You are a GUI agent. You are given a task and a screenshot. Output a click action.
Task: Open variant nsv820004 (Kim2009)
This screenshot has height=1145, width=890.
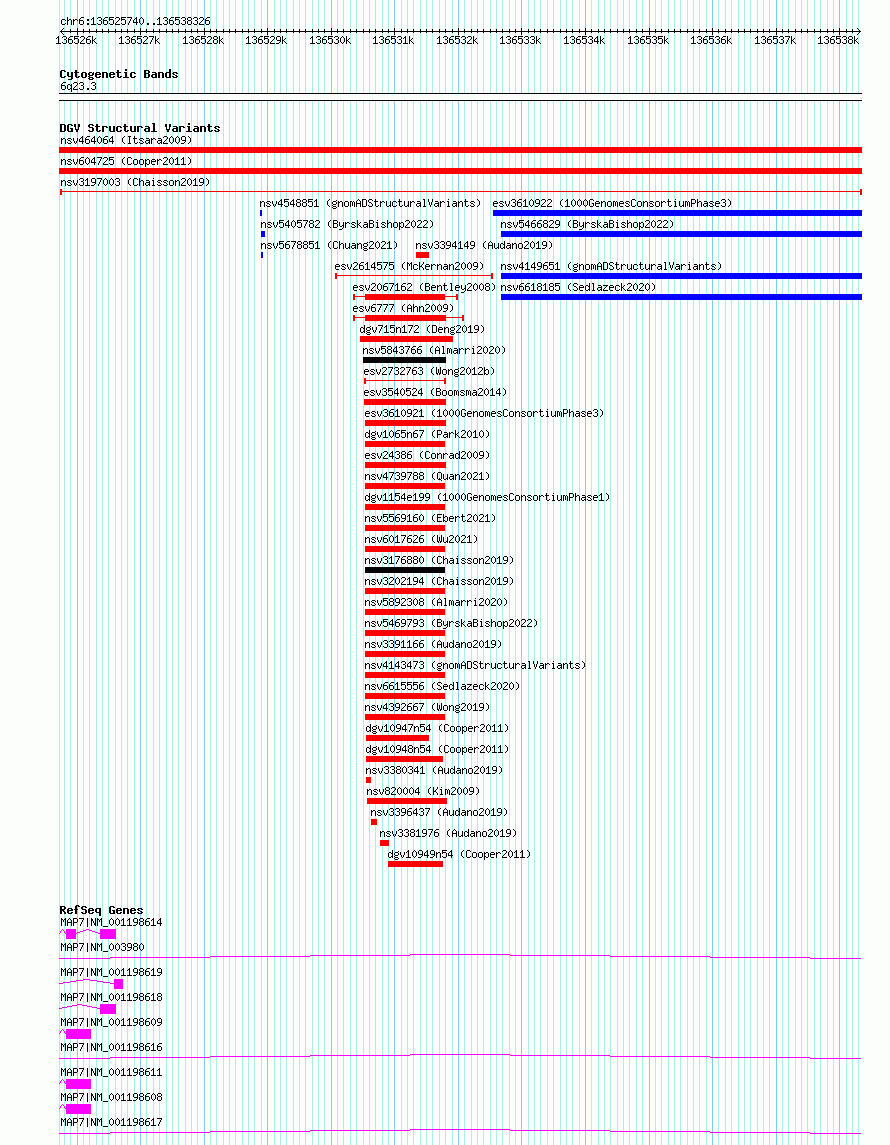[x=423, y=792]
